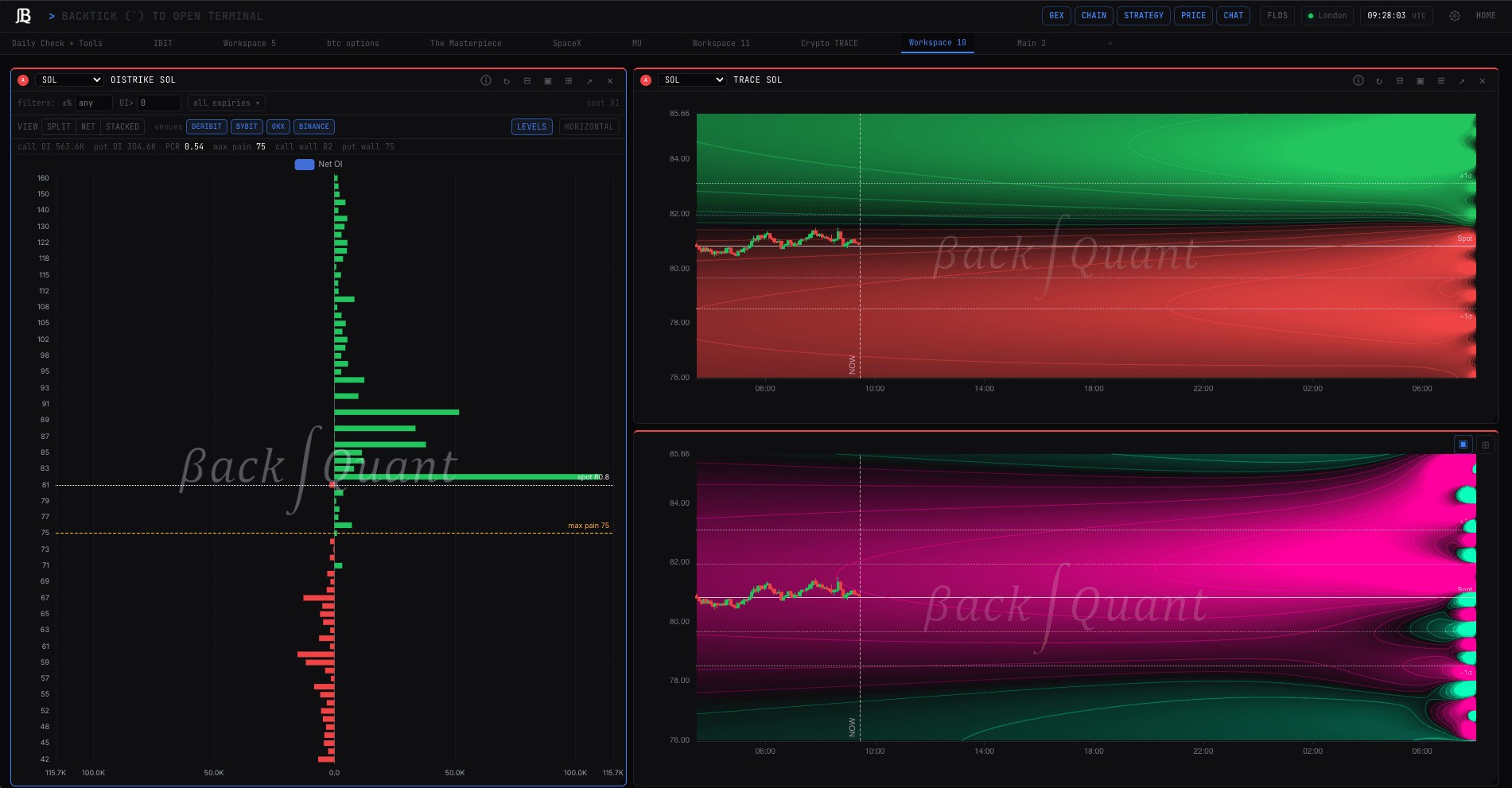
Task: Switch to The Masterpiece tab
Action: 466,43
